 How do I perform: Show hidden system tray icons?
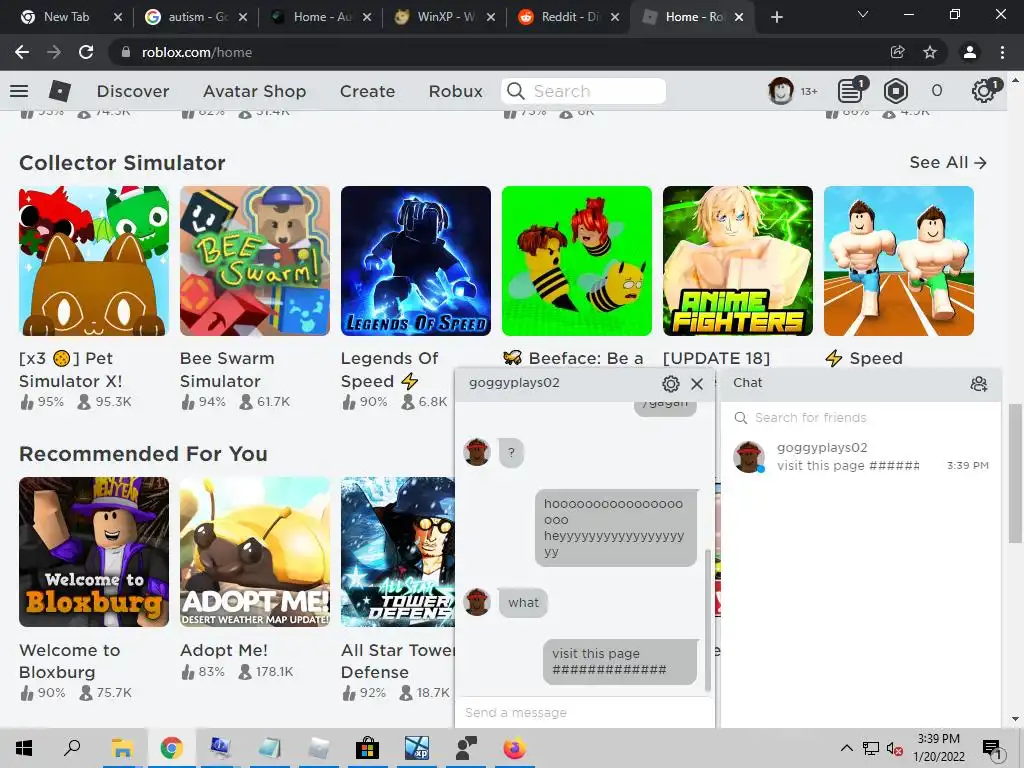click(x=846, y=748)
